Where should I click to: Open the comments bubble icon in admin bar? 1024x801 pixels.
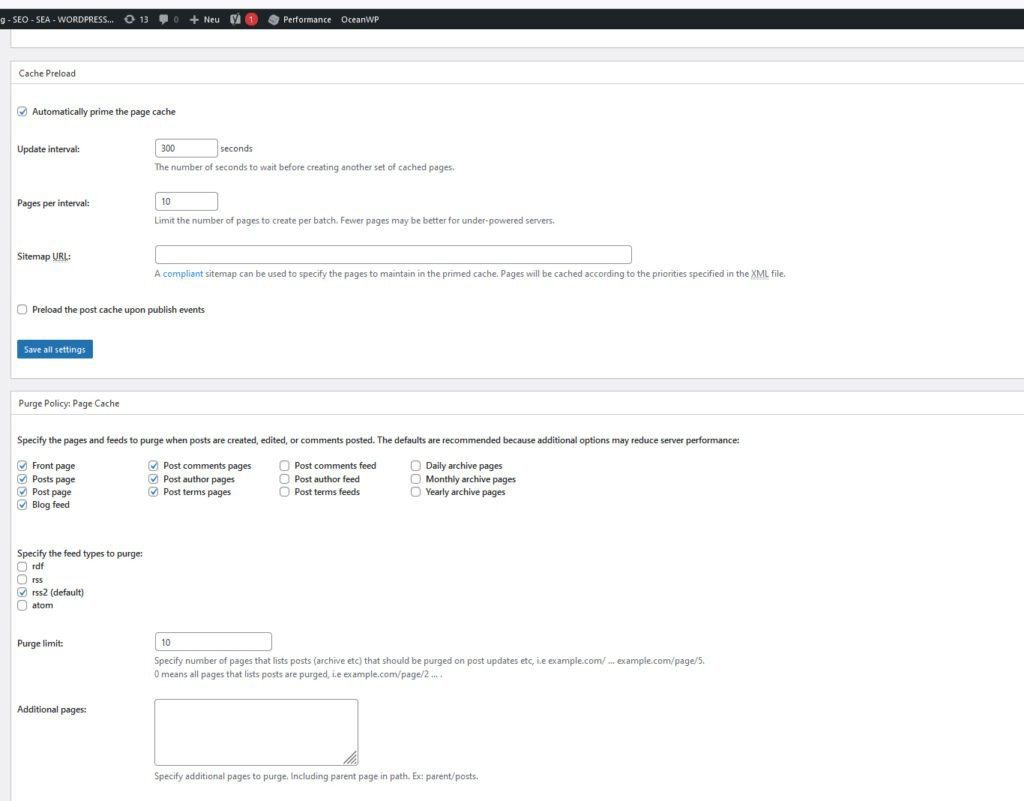tap(163, 20)
